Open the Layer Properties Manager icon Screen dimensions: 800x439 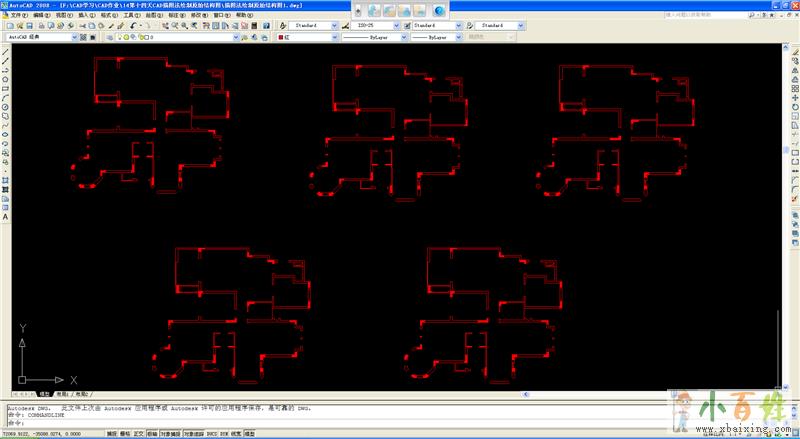(x=108, y=37)
